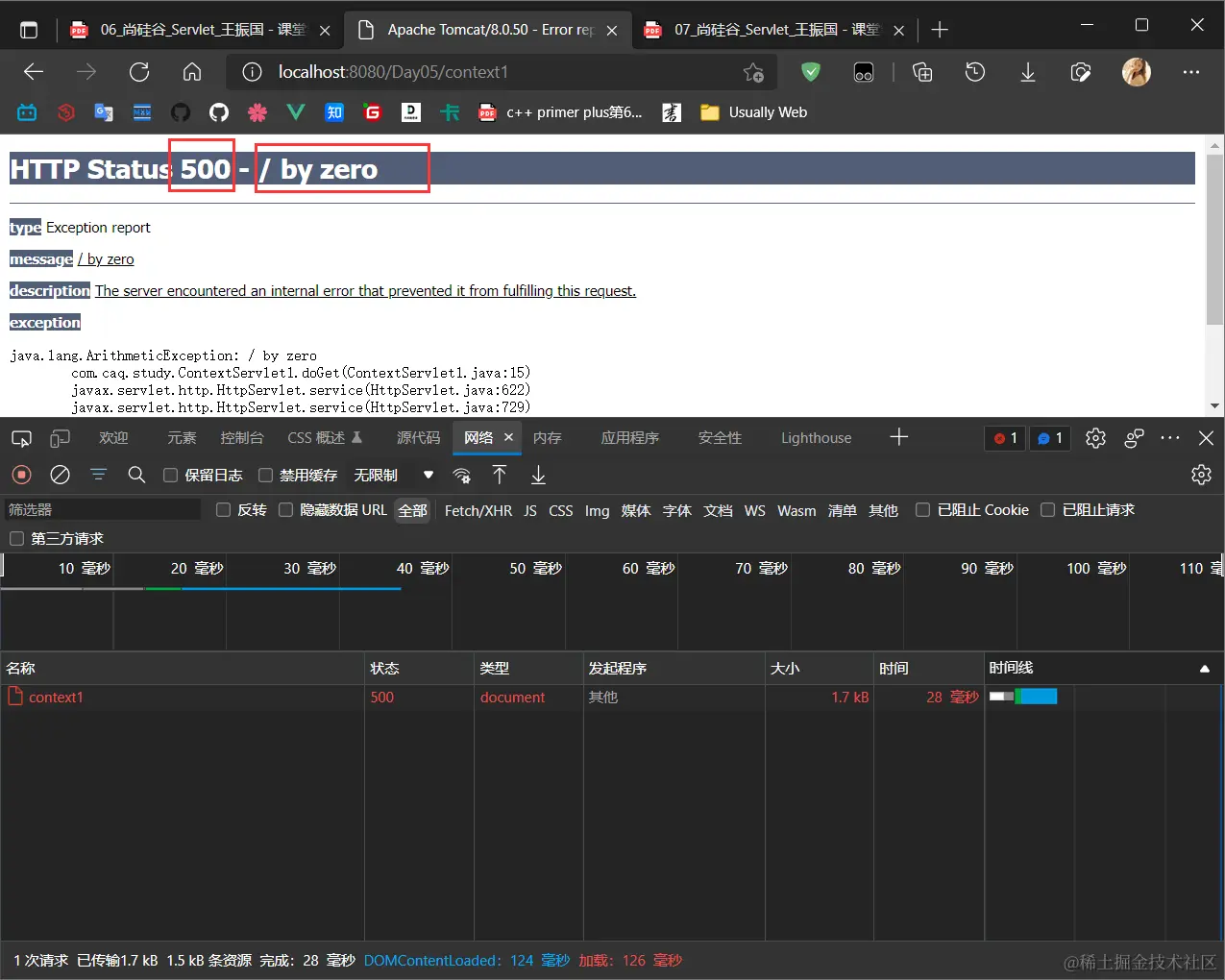Add this page to favorites
The image size is (1225, 980).
tap(753, 72)
